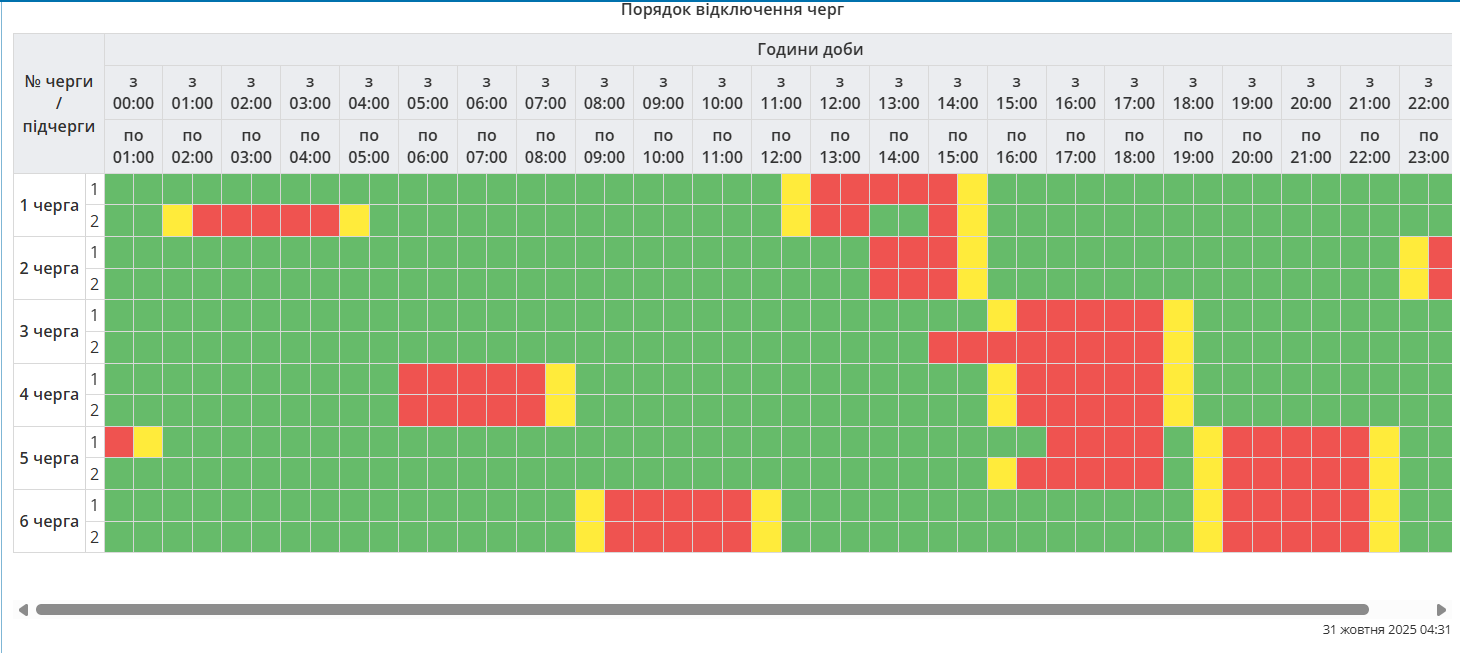Click the subqueue 2 label of 4 черга
Image resolution: width=1460 pixels, height=653 pixels.
point(95,410)
